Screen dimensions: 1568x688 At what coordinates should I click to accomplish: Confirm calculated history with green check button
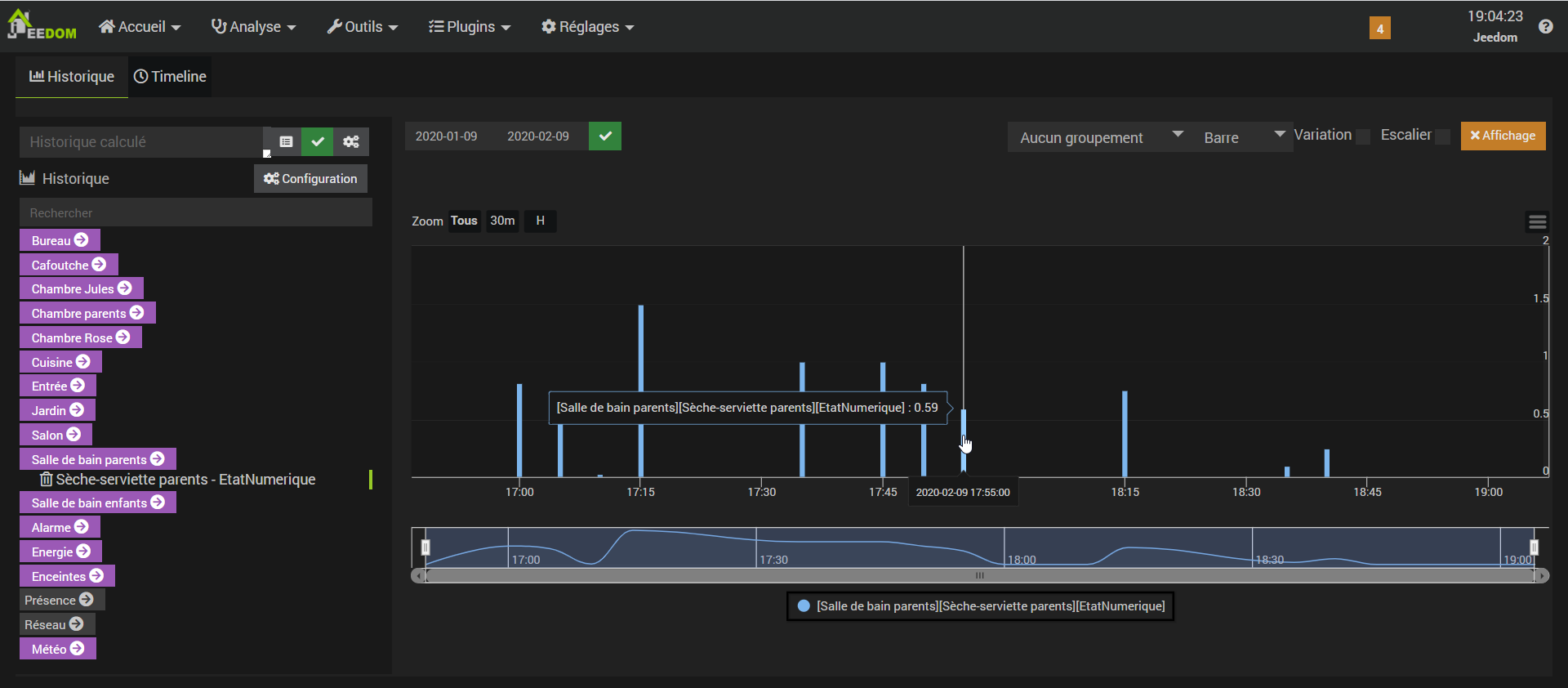pos(318,141)
